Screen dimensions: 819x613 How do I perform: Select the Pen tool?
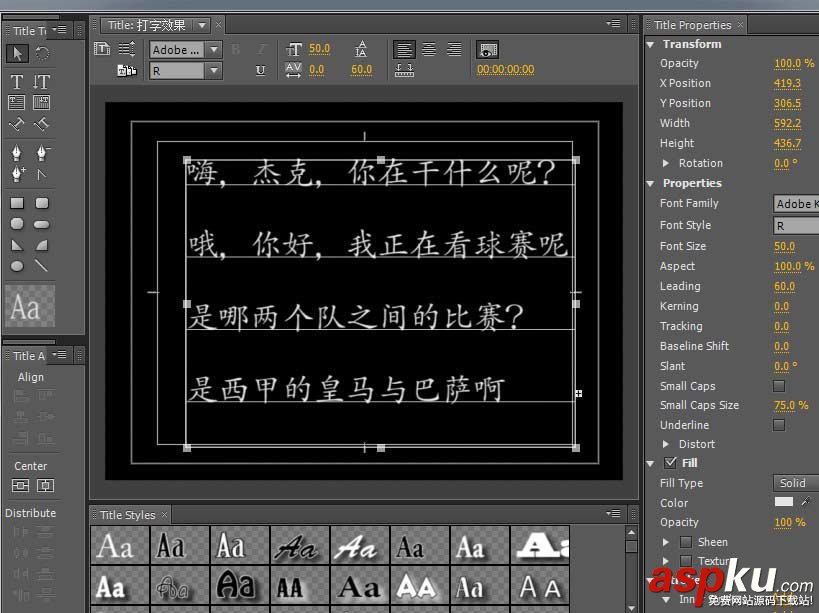[17, 153]
